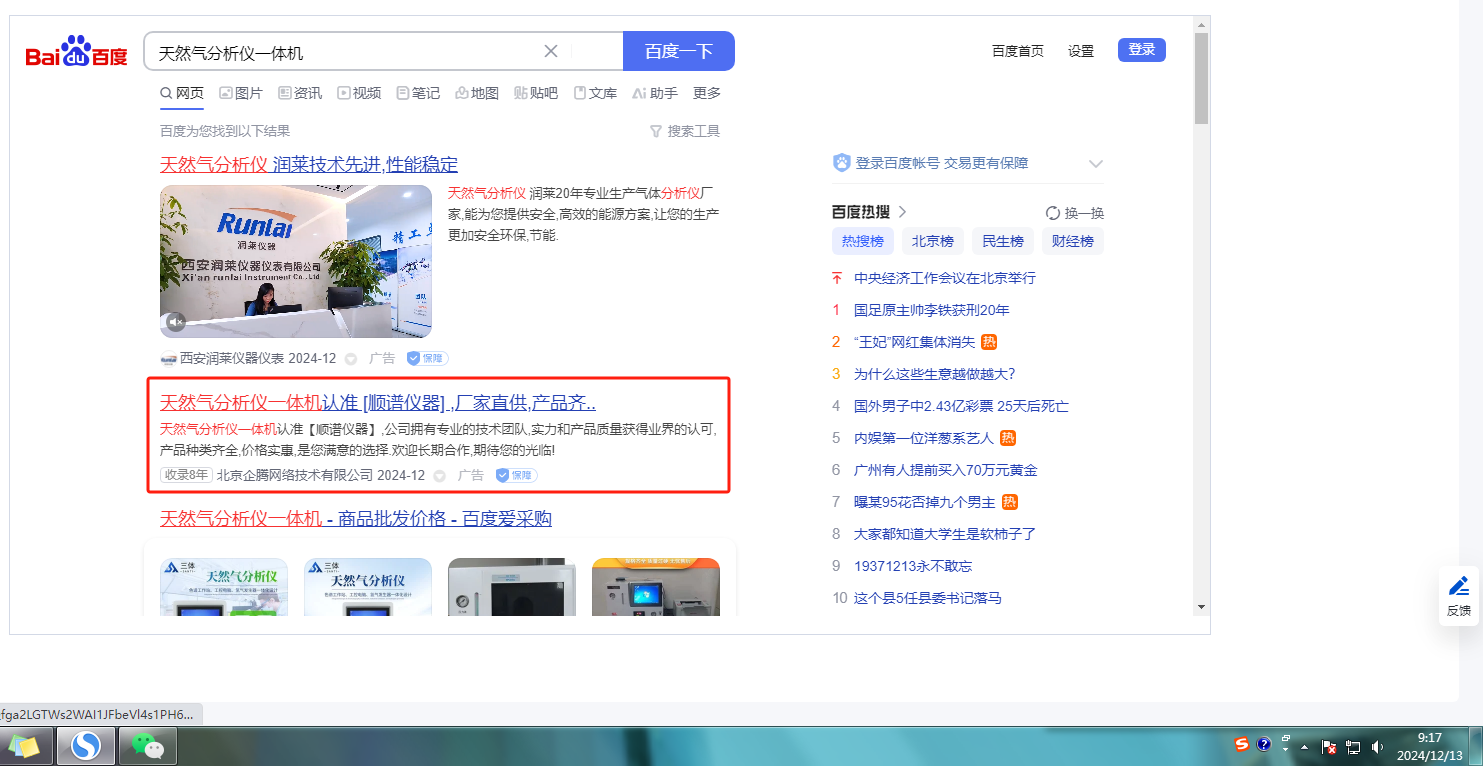Open WeChat from the taskbar

(148, 746)
